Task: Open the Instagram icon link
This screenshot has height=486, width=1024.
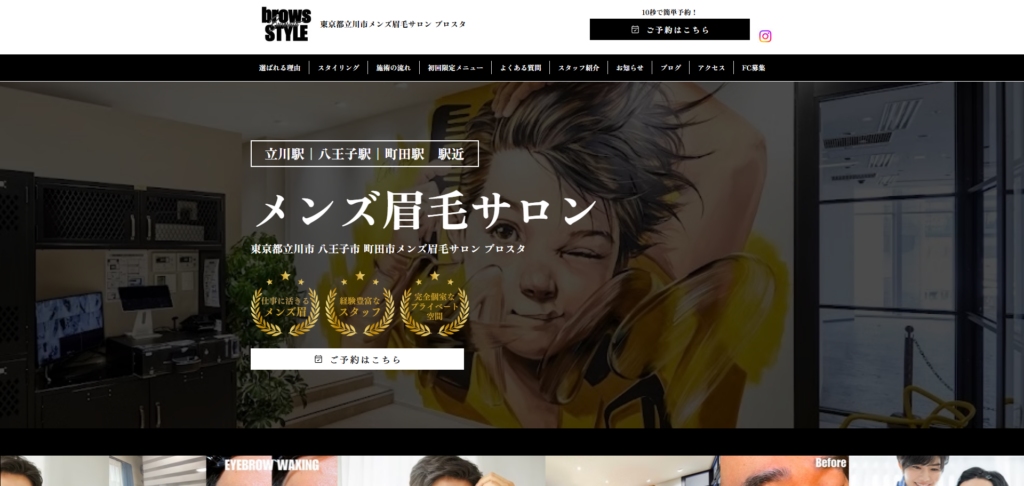Action: pos(765,36)
